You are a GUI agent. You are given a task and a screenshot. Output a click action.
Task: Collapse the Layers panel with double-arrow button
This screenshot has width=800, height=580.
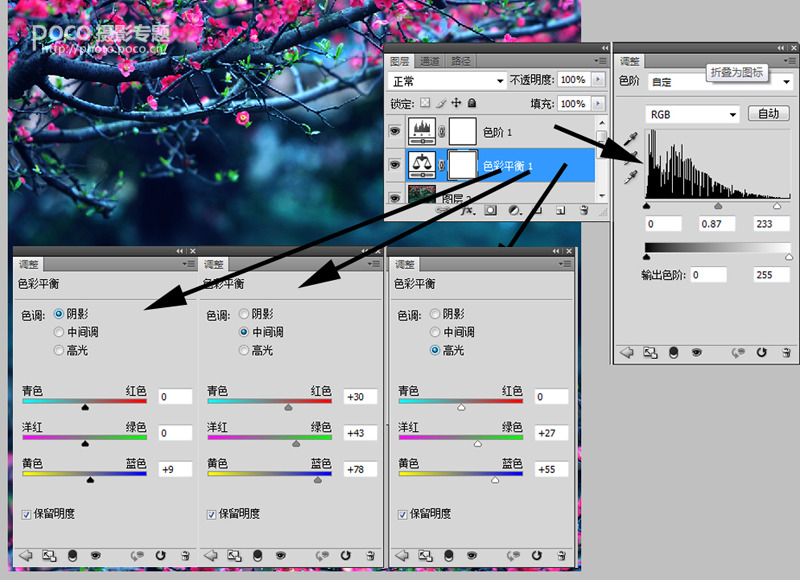[604, 48]
